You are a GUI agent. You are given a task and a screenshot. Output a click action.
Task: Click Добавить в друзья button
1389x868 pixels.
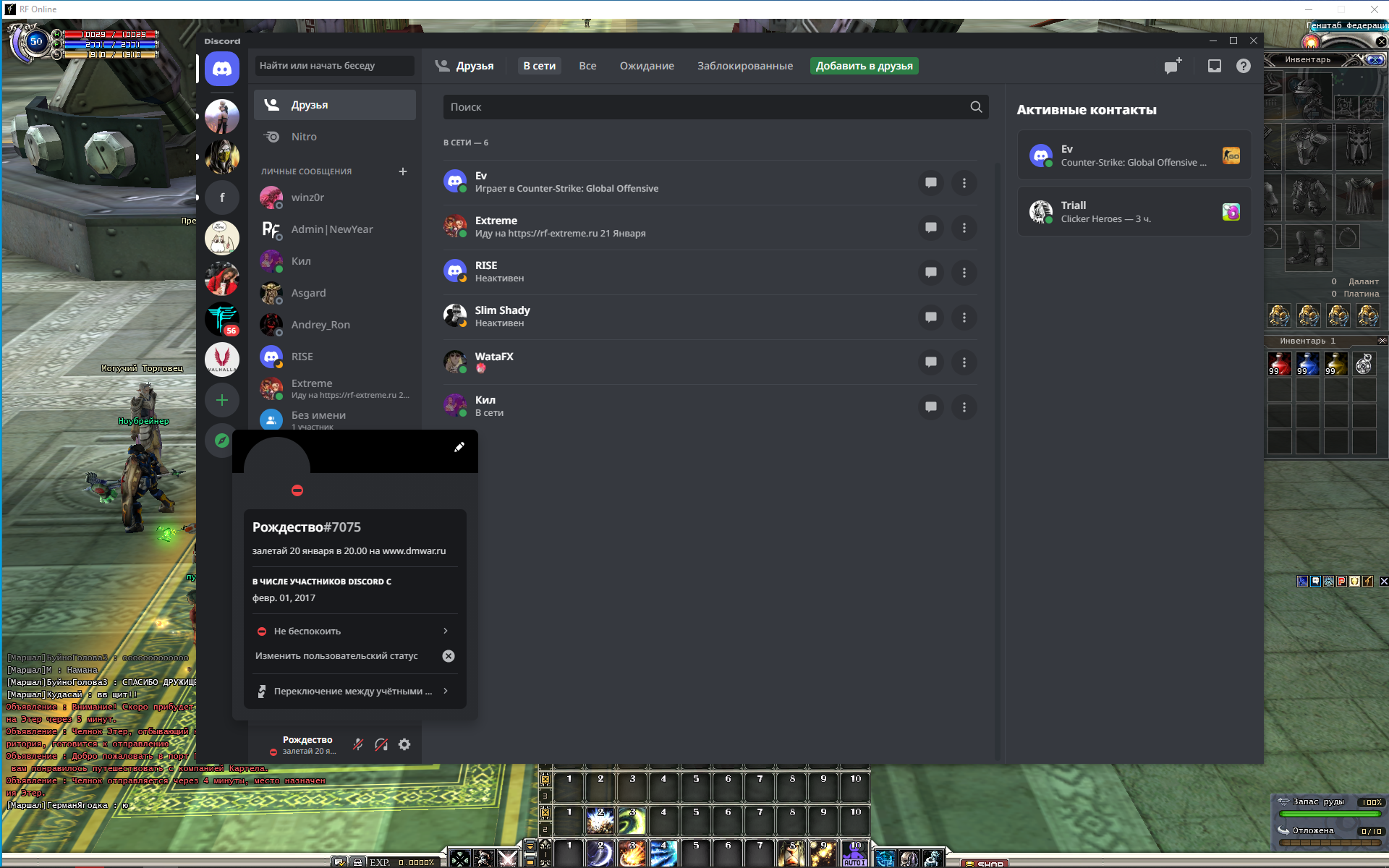coord(865,66)
